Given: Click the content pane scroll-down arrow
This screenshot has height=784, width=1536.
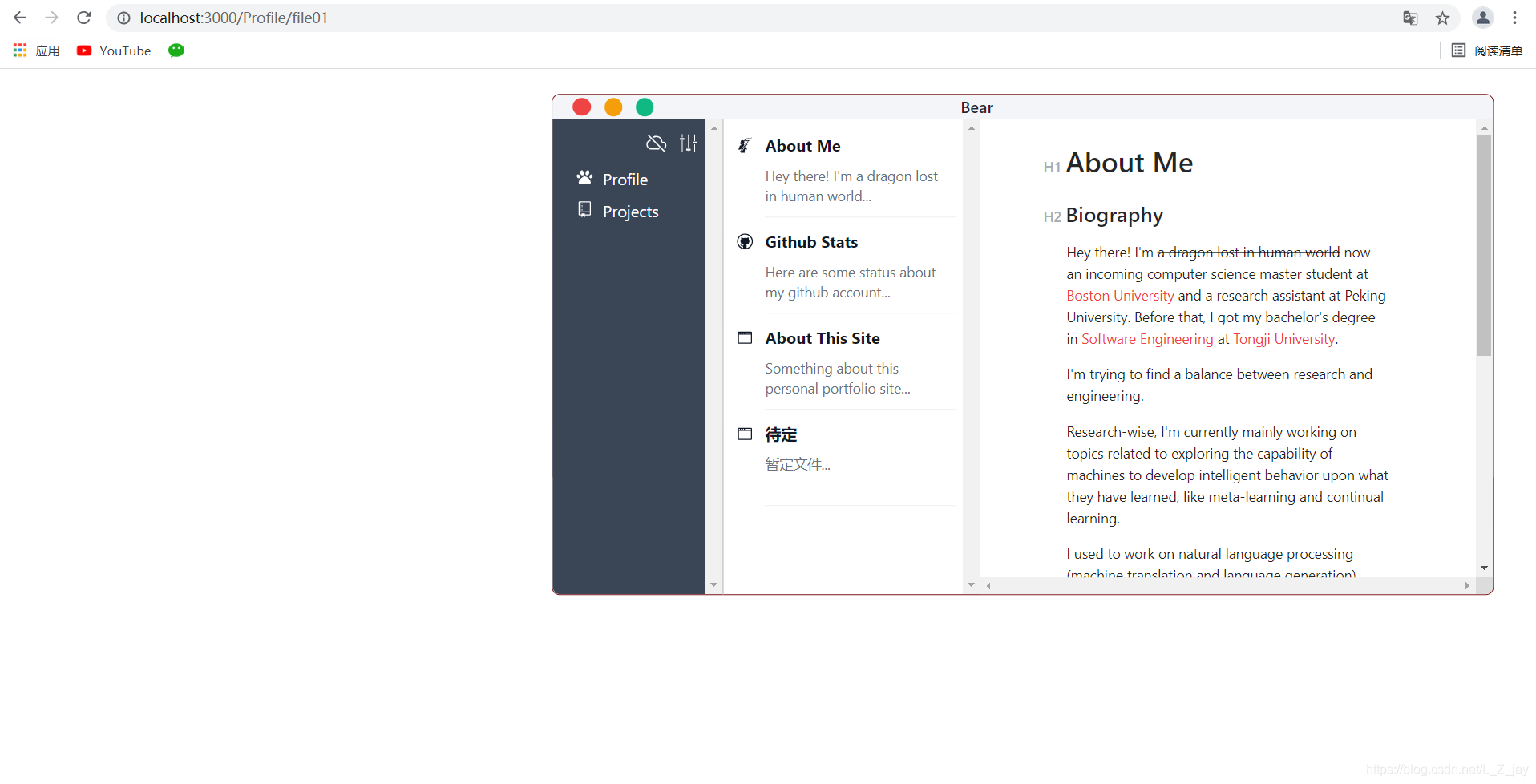Looking at the screenshot, I should (1484, 568).
